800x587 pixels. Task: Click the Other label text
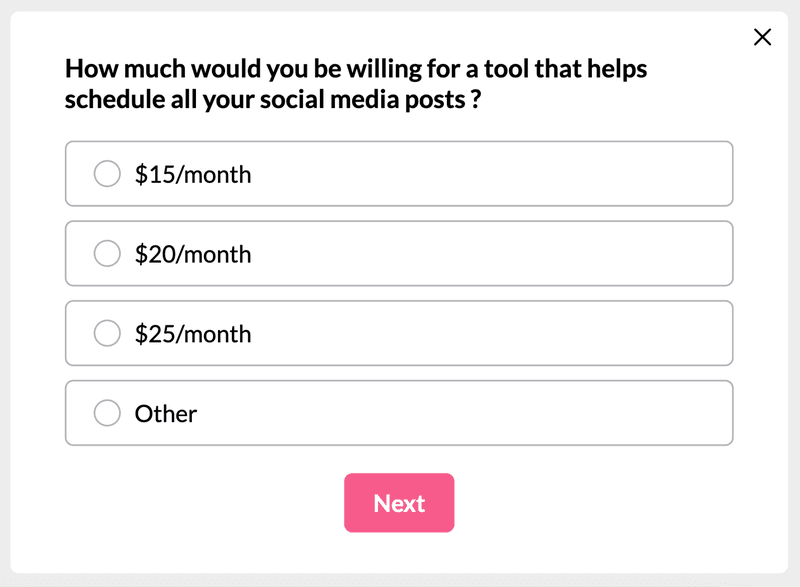[165, 412]
